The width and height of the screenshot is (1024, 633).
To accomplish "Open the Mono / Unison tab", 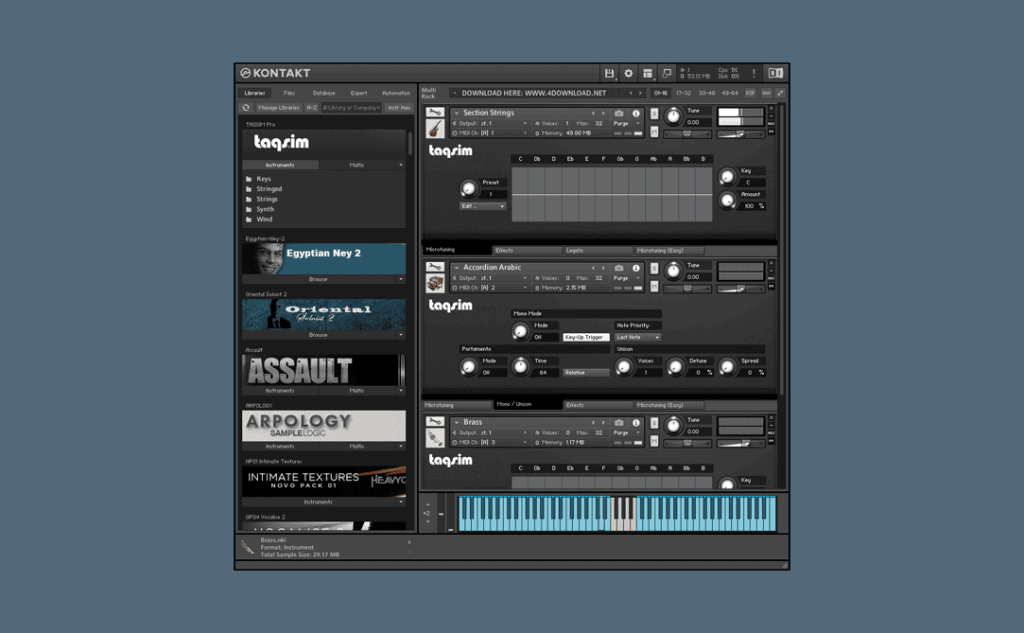I will 527,404.
